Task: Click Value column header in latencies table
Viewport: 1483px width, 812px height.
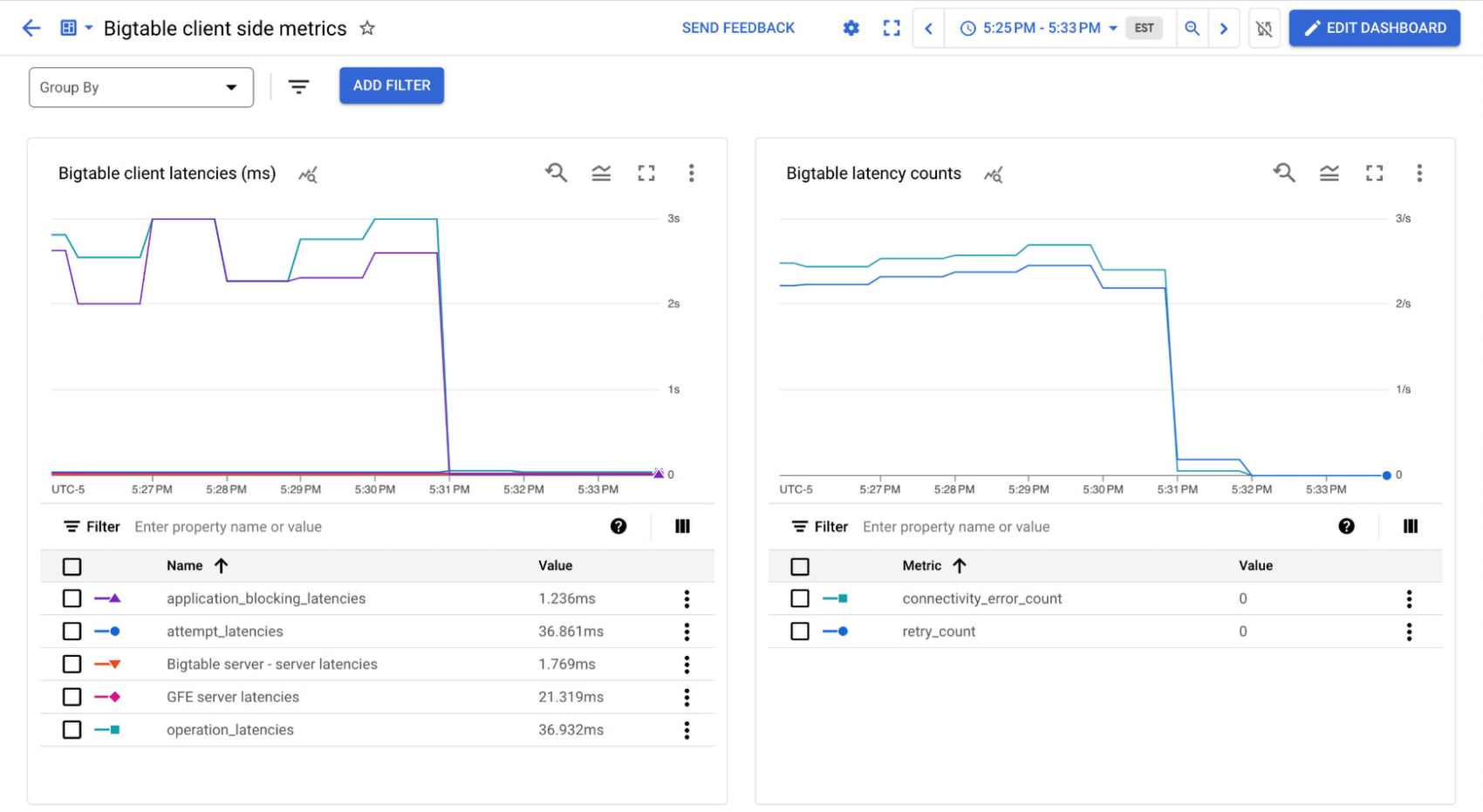Action: [556, 566]
